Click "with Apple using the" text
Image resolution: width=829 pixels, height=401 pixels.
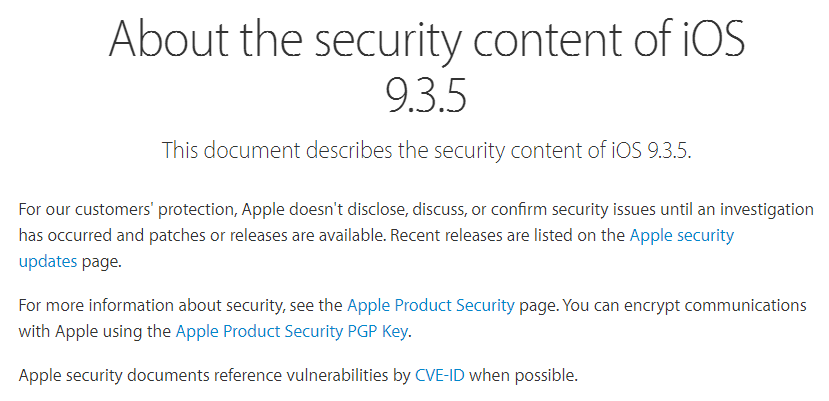(95, 332)
